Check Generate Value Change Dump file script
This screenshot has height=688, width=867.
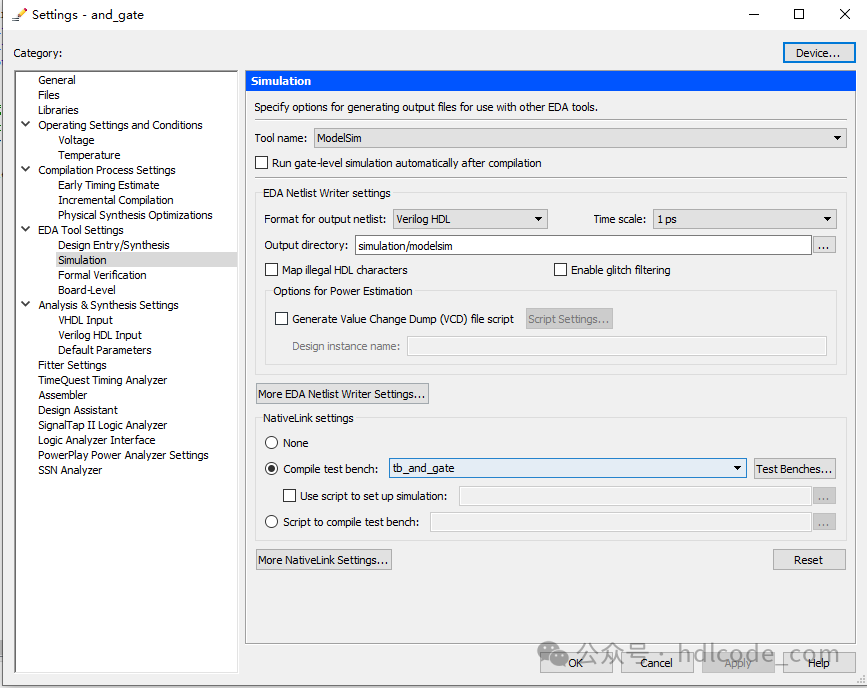[281, 319]
